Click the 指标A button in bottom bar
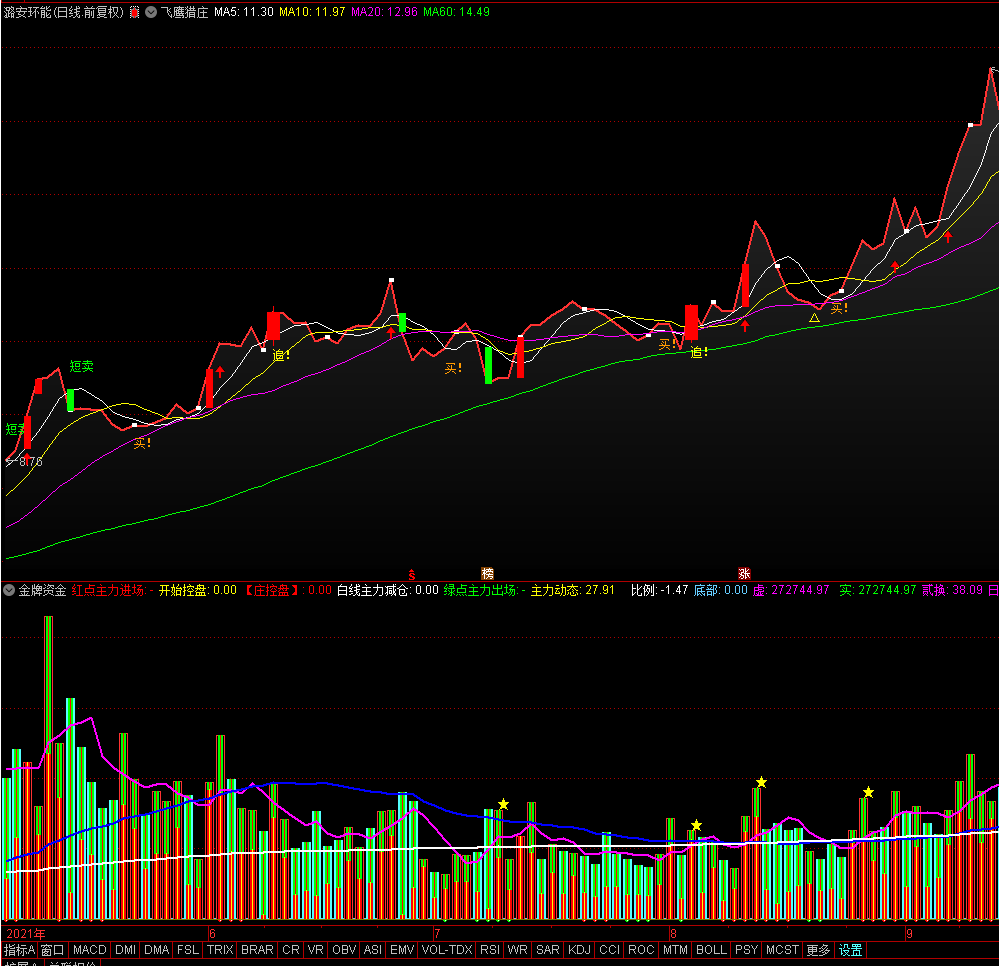Viewport: 999px width, 966px height. click(19, 950)
